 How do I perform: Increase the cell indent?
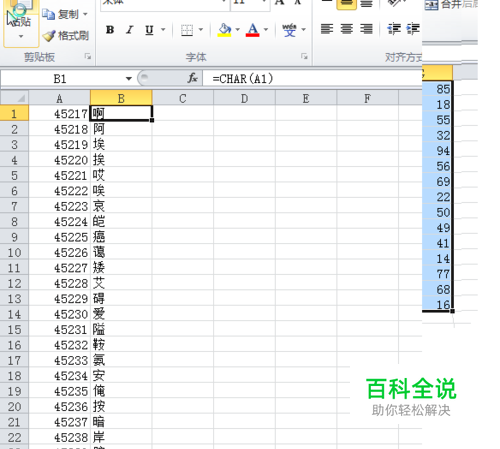pyautogui.click(x=413, y=29)
